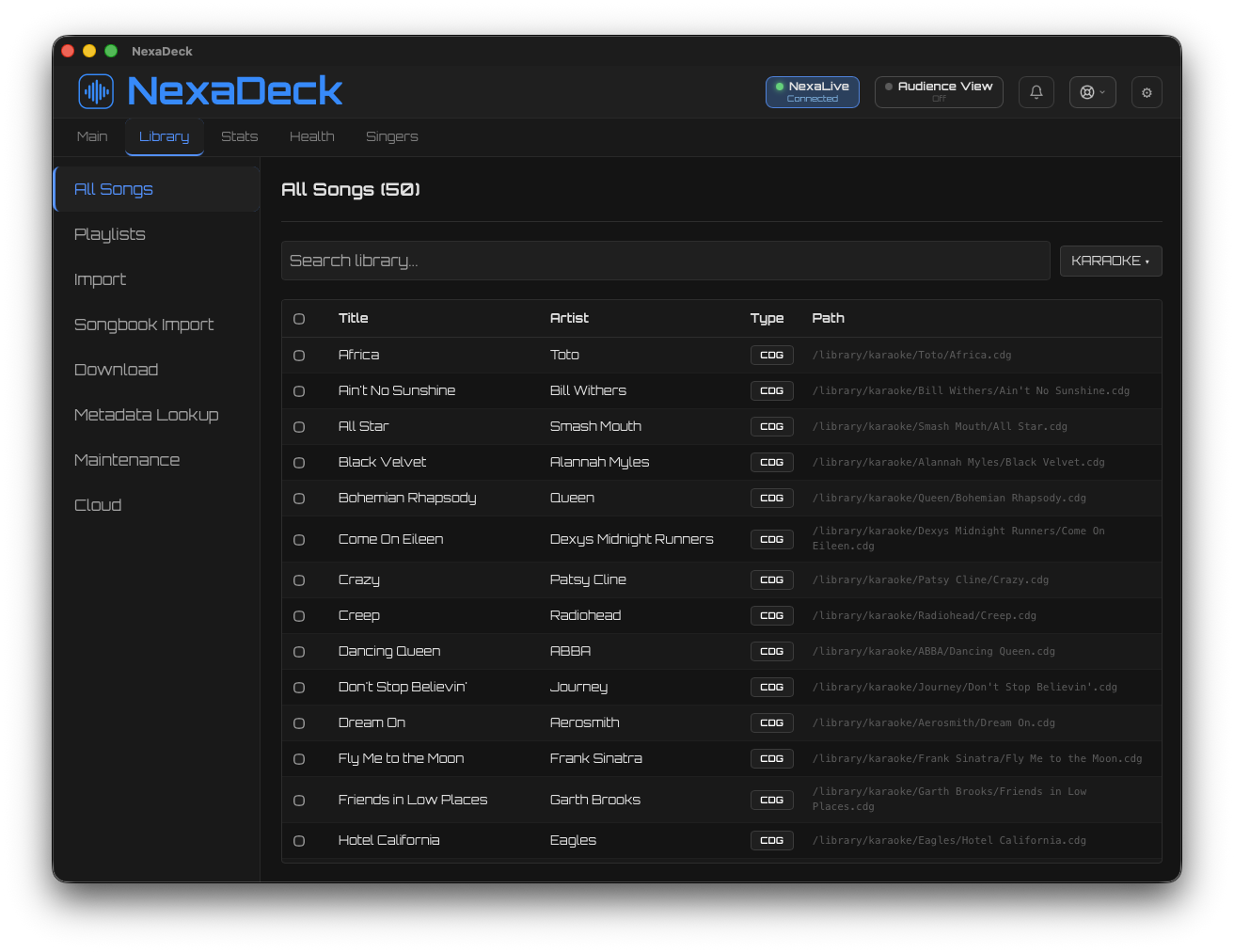
Task: Click the NexaDeck waveform logo icon
Action: 96,91
